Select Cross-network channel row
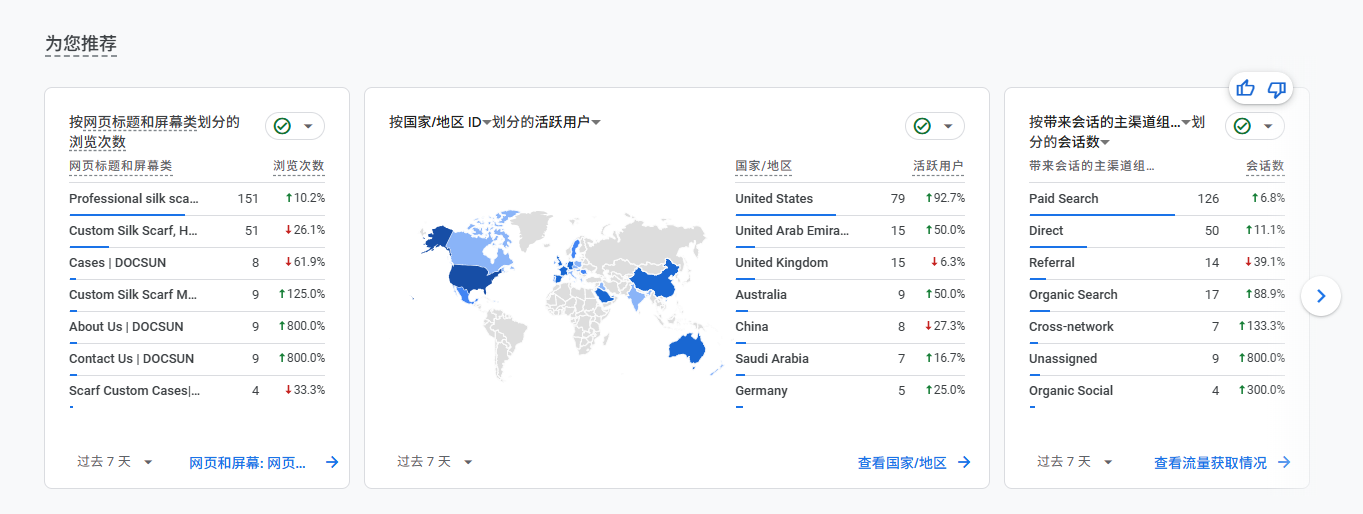The height and width of the screenshot is (514, 1363). click(1157, 327)
